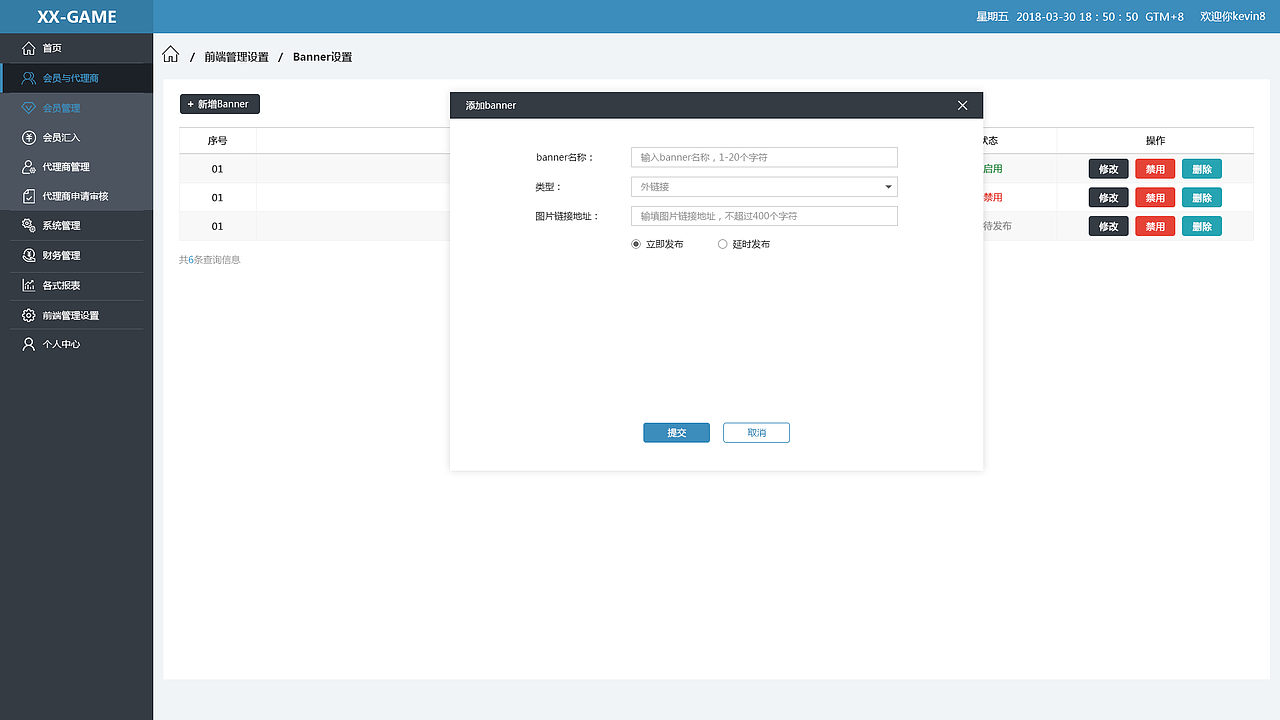This screenshot has width=1280, height=720.
Task: Click the chart icon beside 各式报表
Action: (28, 285)
